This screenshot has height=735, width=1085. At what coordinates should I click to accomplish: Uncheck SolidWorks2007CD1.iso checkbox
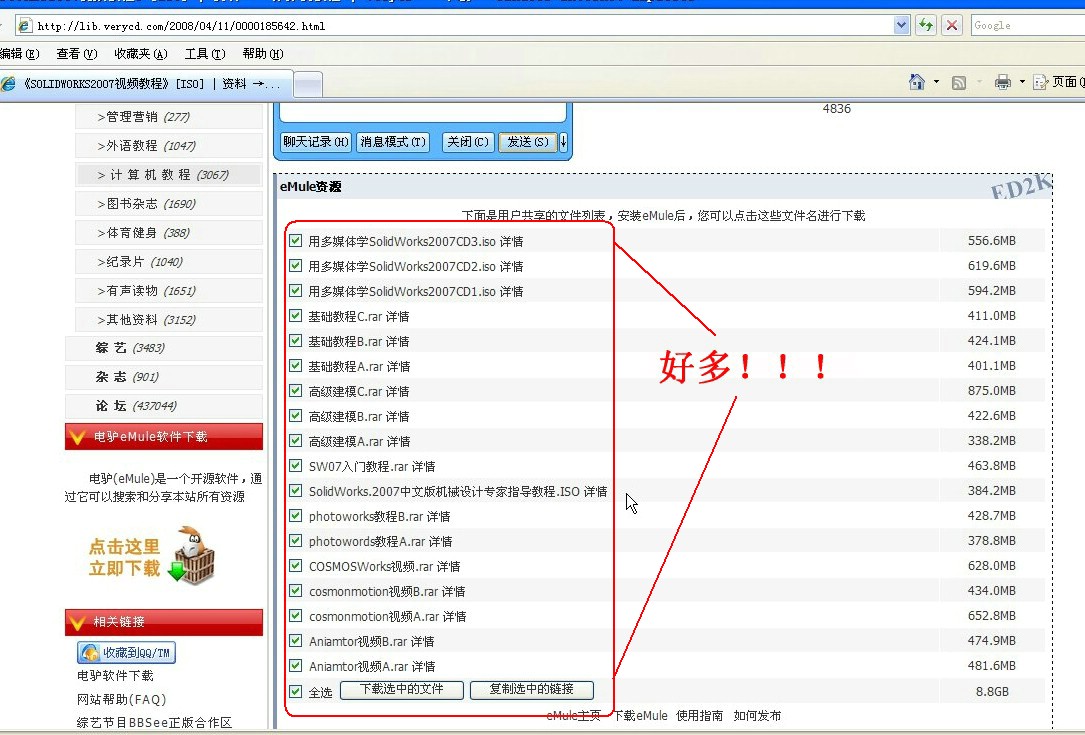coord(295,291)
